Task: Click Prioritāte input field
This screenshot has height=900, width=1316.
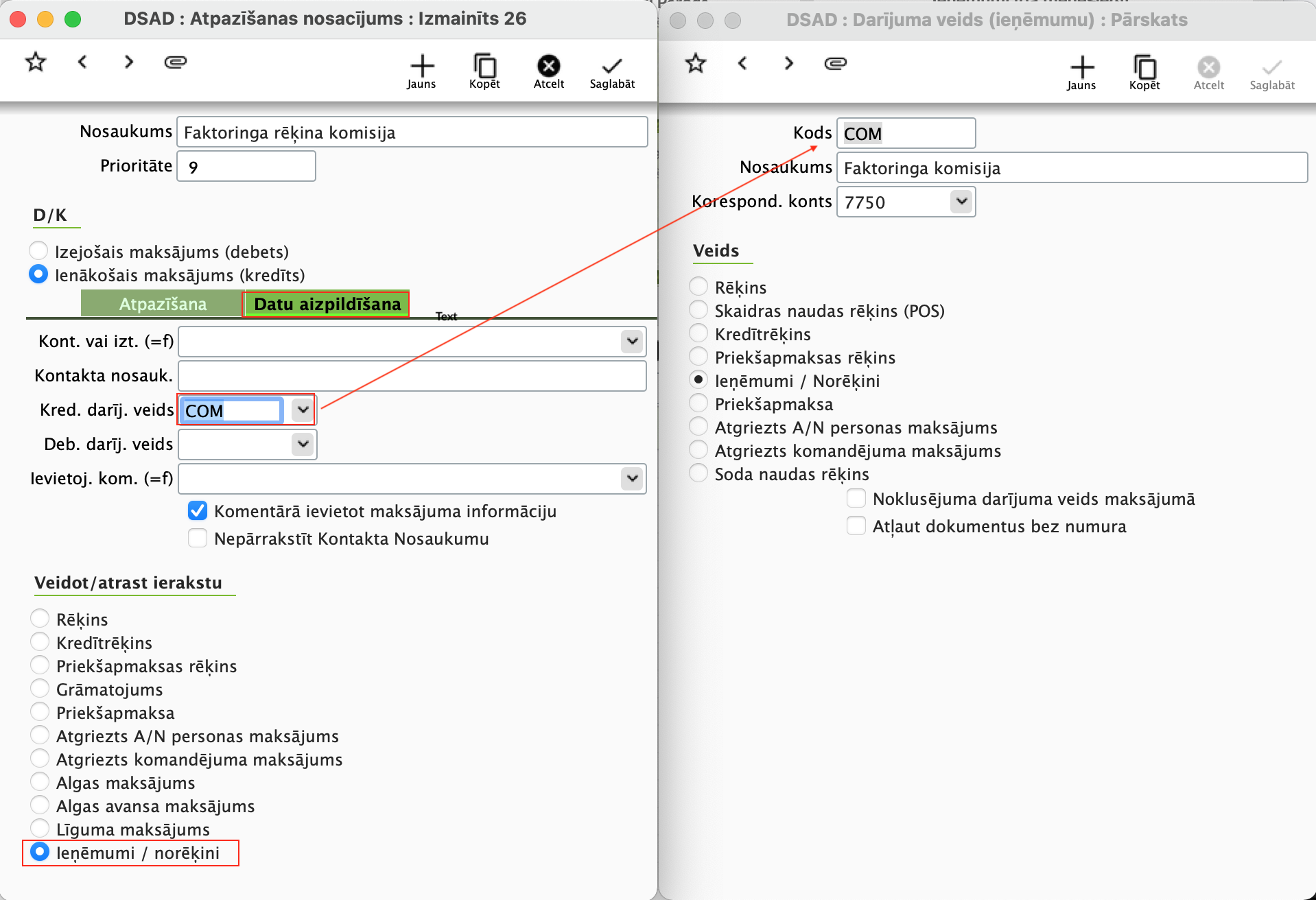Action: coord(246,166)
